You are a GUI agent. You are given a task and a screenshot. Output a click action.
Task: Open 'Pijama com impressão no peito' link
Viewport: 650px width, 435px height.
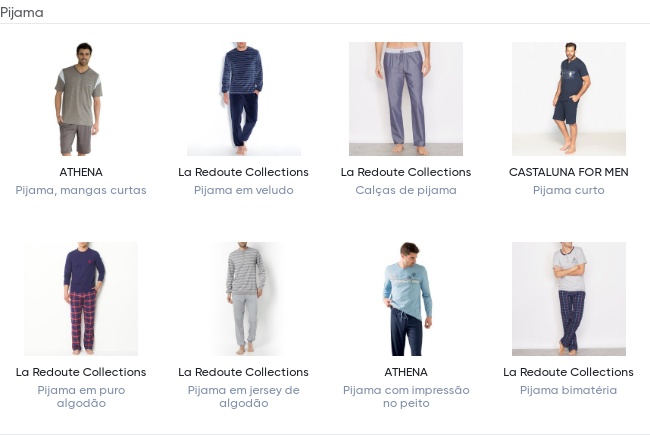[405, 397]
